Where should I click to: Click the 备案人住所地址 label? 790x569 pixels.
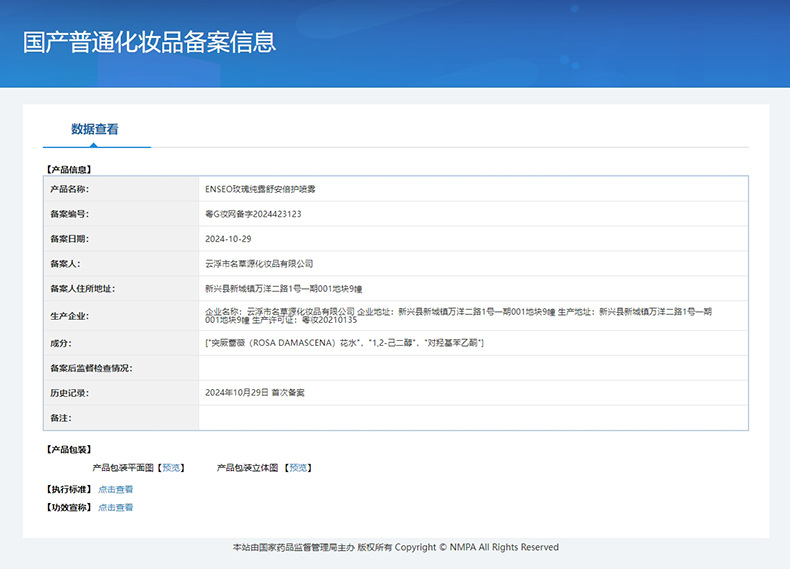click(83, 289)
